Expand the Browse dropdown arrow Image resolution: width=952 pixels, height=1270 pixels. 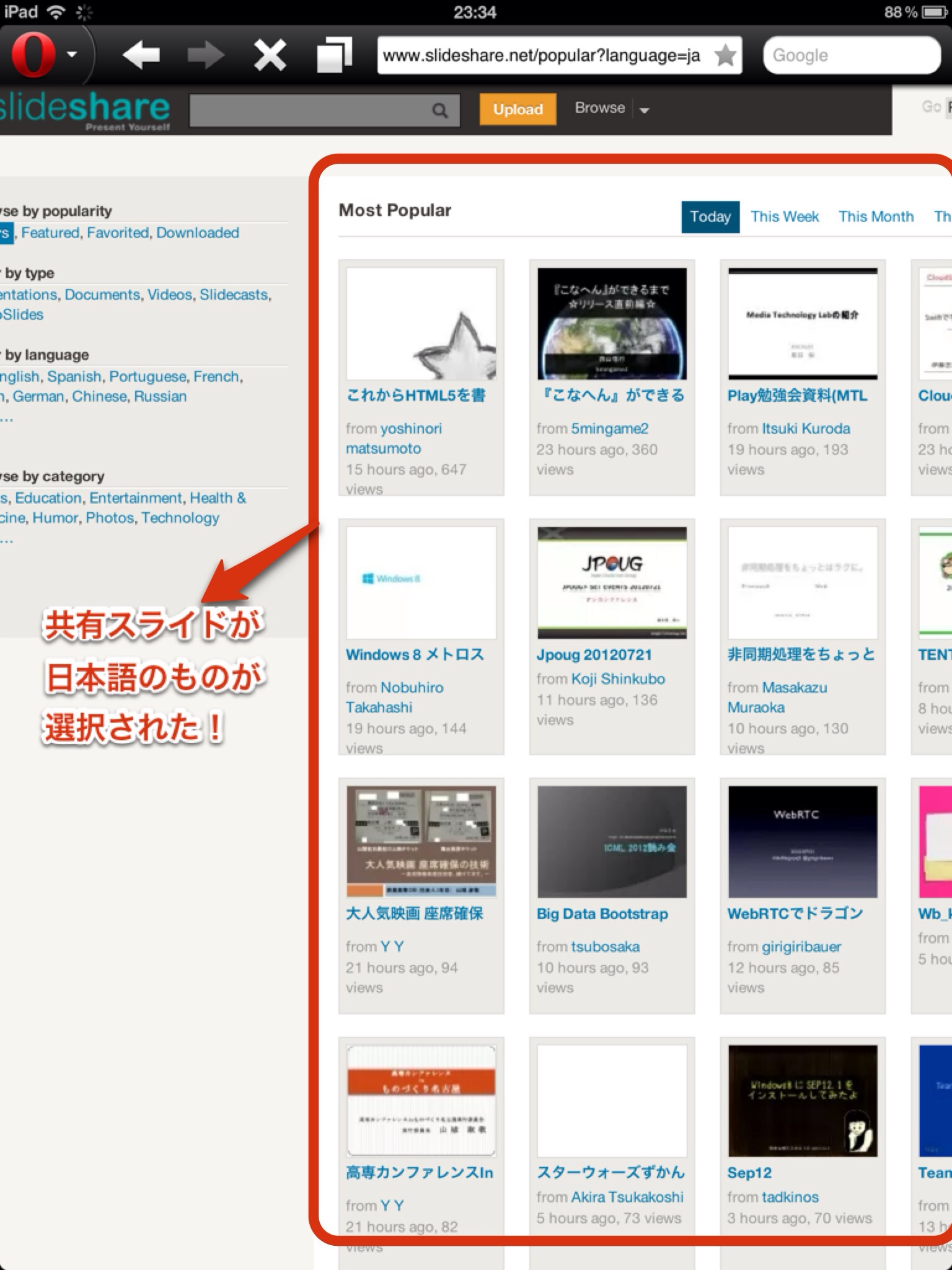[x=645, y=110]
